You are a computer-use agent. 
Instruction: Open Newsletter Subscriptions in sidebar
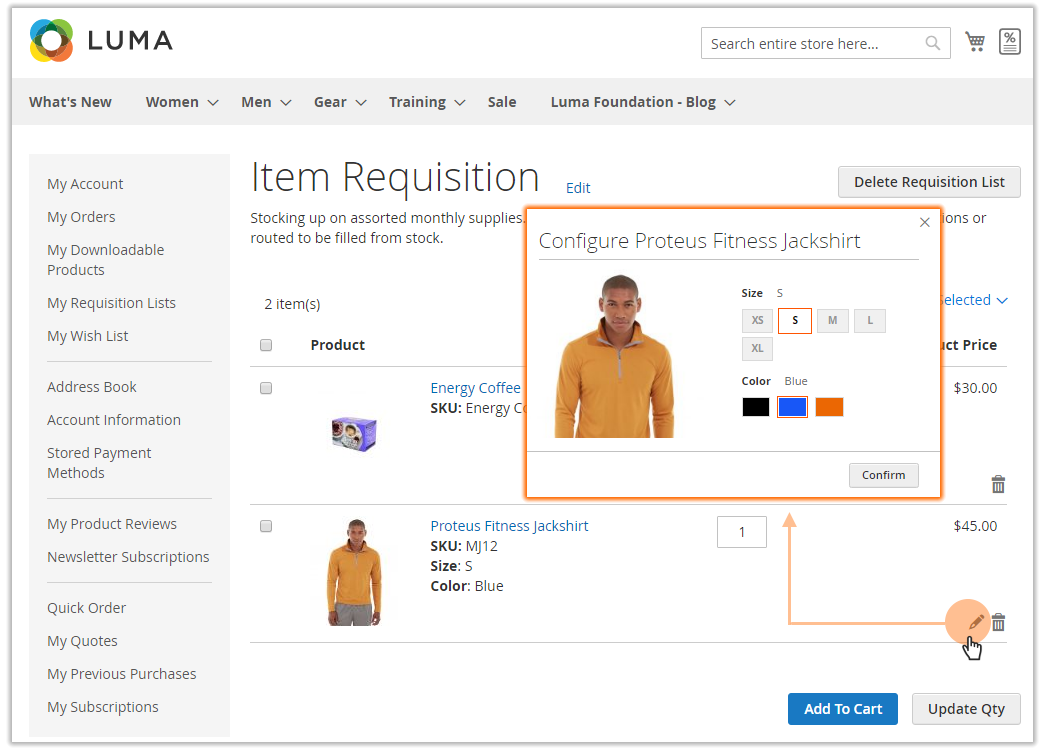point(128,557)
